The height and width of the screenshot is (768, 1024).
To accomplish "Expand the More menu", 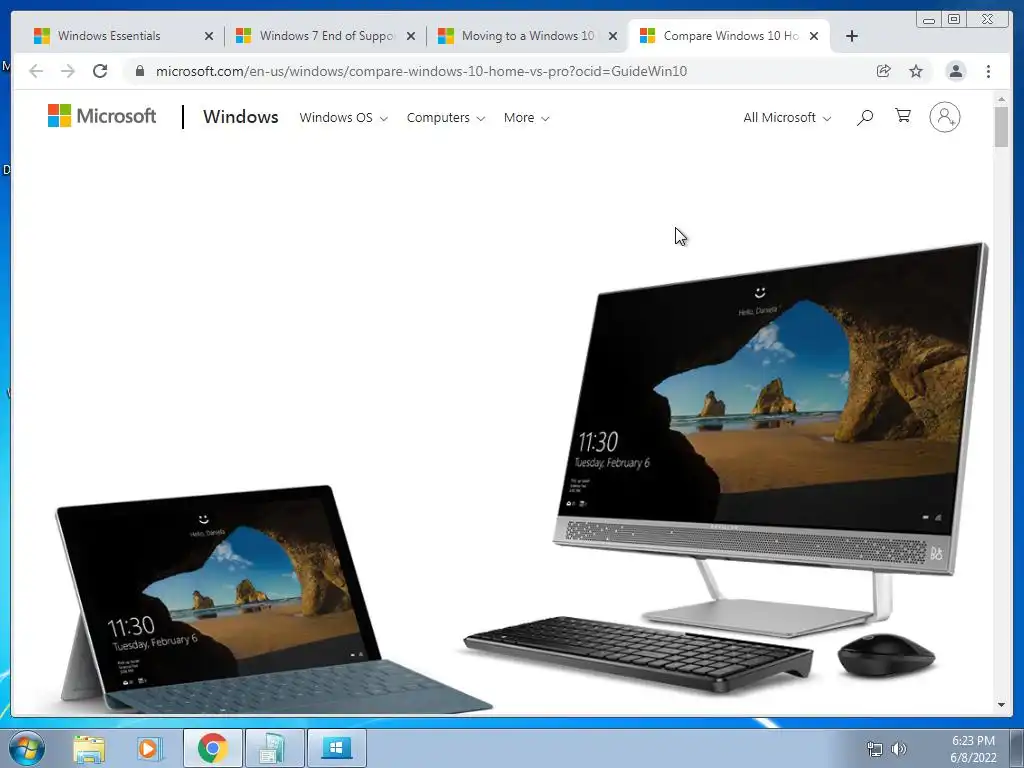I will point(526,118).
